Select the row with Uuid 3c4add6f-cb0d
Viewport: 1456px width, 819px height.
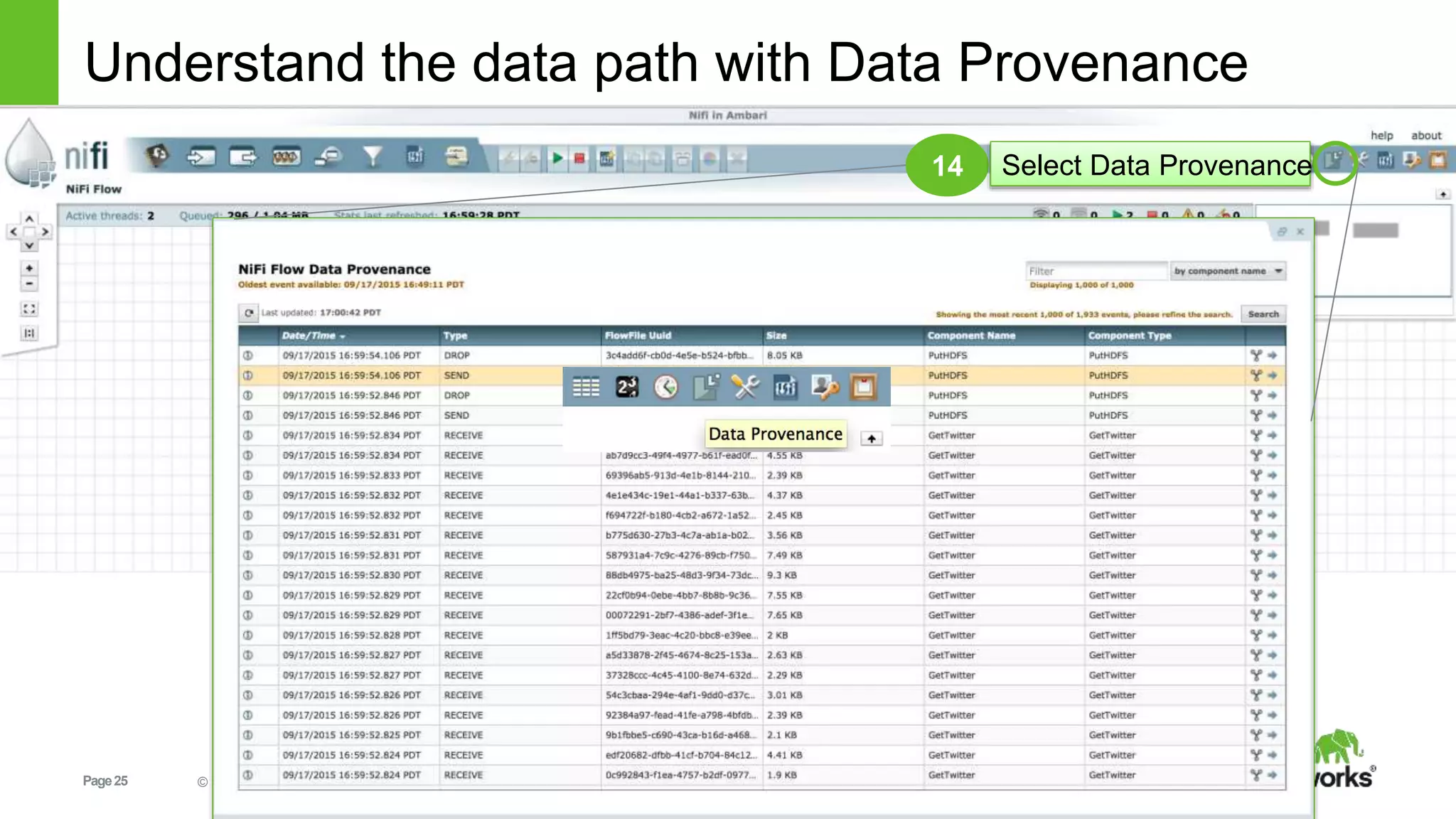pyautogui.click(x=762, y=355)
